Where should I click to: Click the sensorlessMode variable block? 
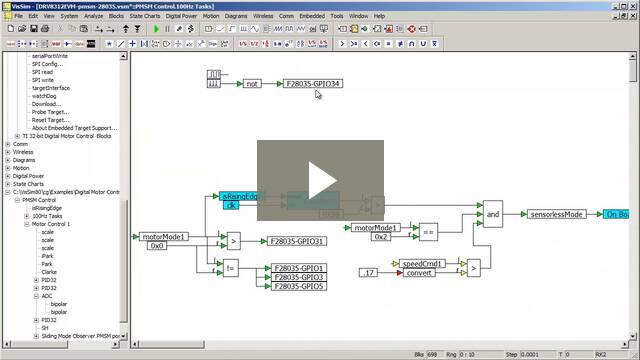tap(556, 214)
